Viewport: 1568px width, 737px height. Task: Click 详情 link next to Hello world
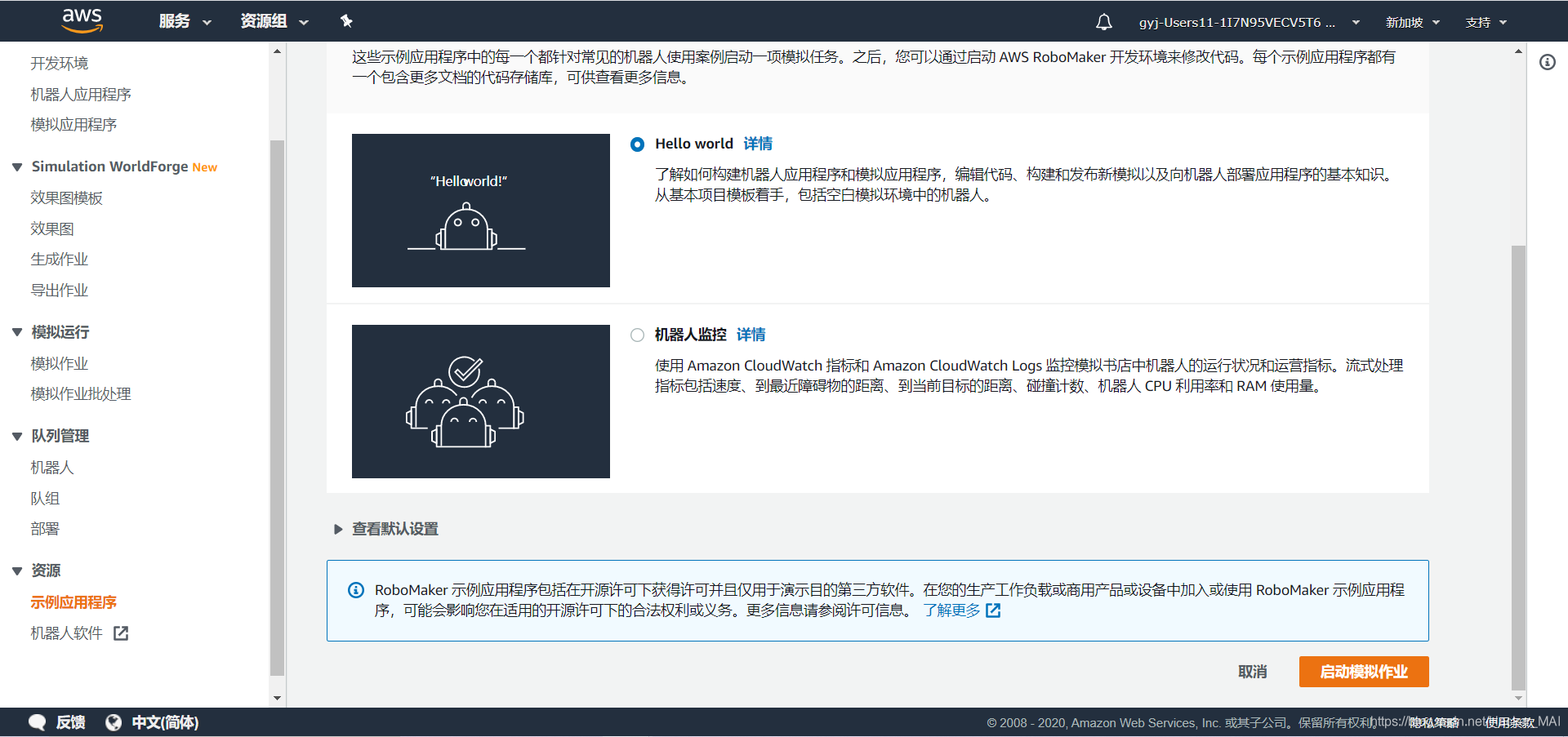click(758, 144)
